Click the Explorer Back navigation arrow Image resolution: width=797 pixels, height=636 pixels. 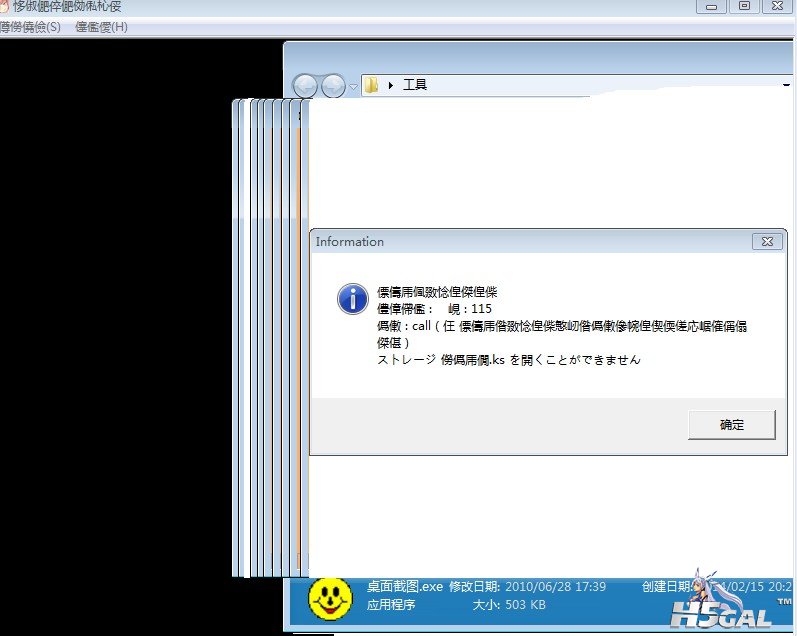click(x=305, y=86)
